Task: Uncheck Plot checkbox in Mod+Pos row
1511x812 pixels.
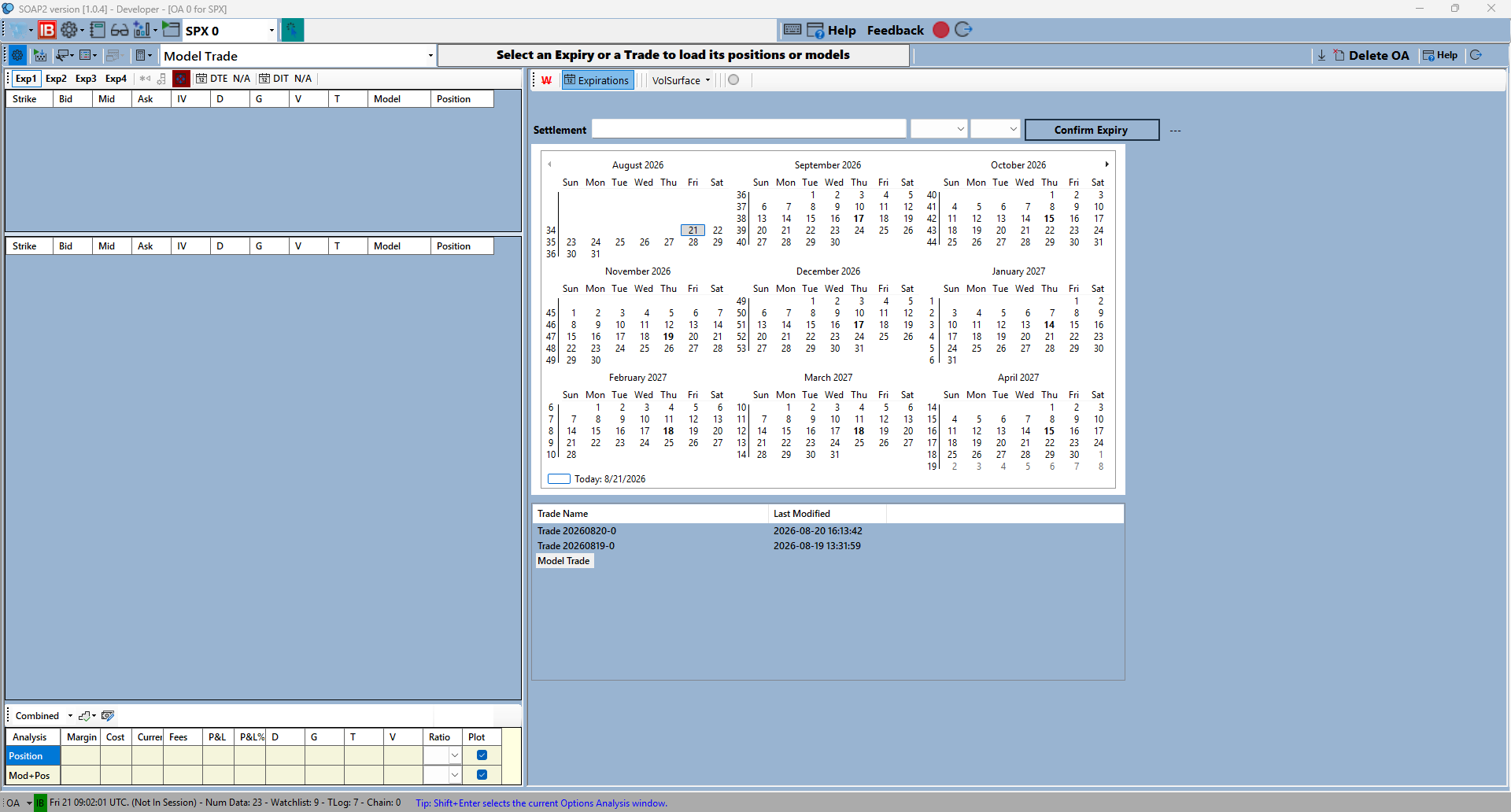Action: (482, 775)
